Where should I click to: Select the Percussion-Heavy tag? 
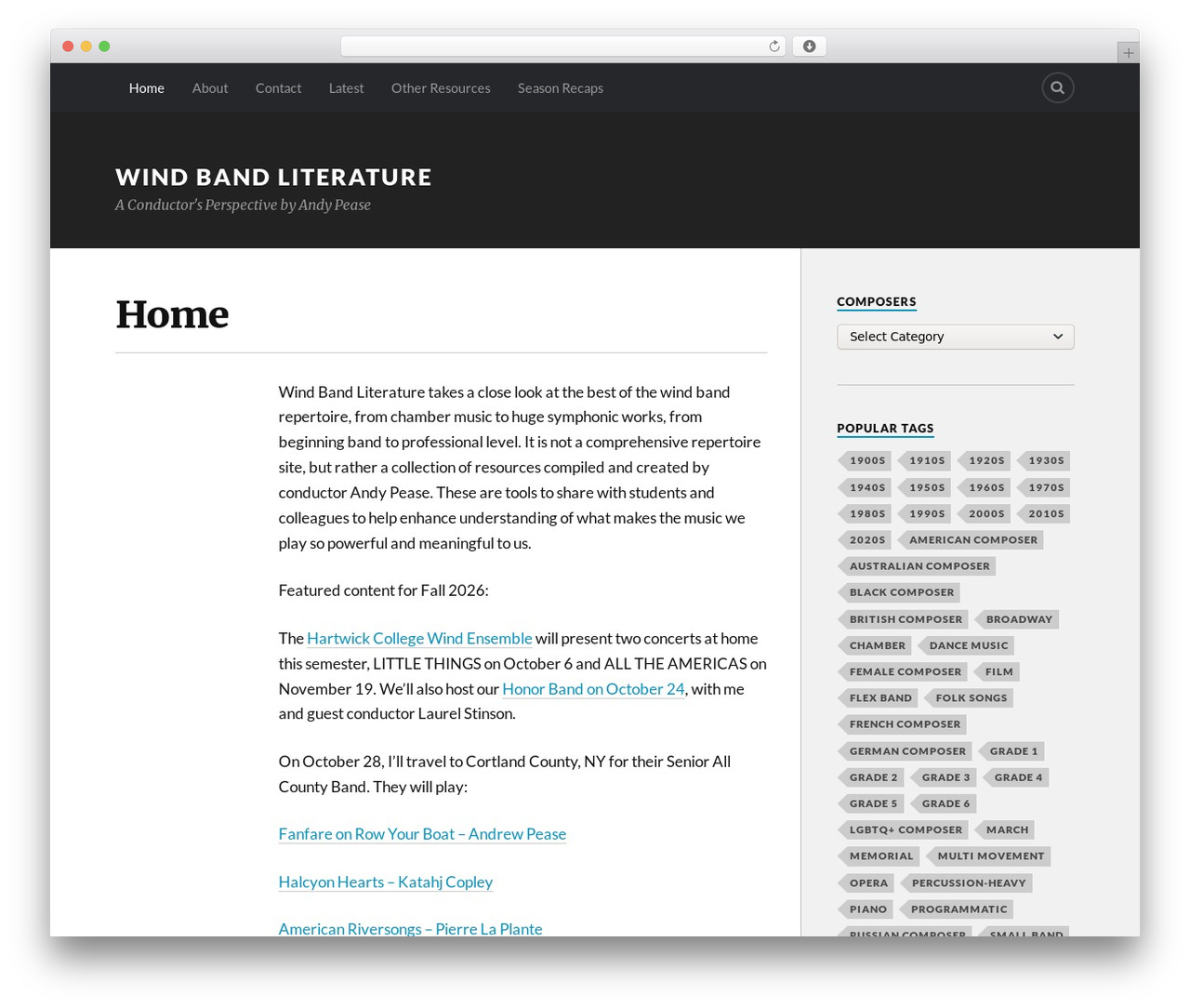click(966, 883)
